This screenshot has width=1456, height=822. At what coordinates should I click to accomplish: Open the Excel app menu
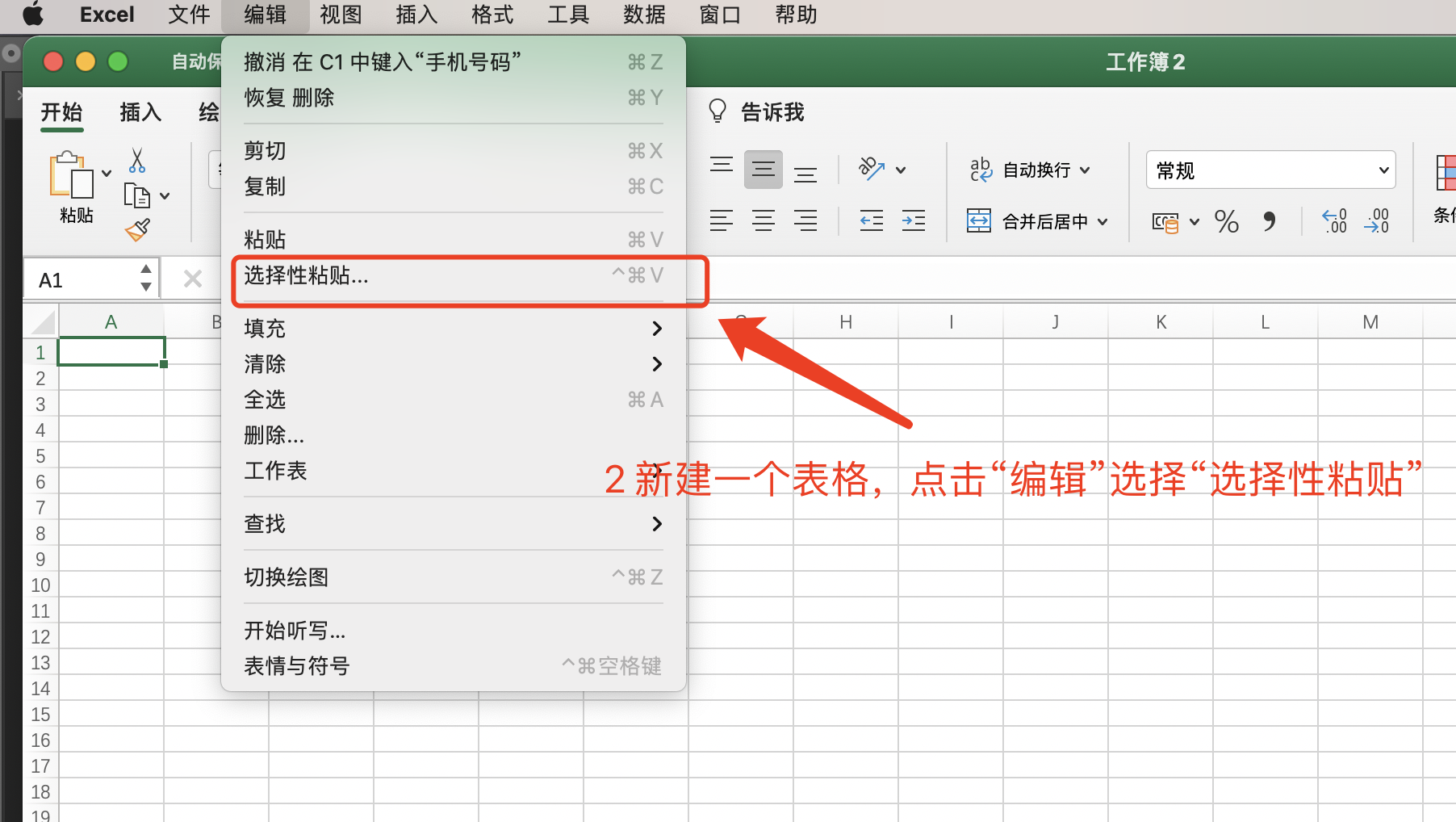(107, 15)
